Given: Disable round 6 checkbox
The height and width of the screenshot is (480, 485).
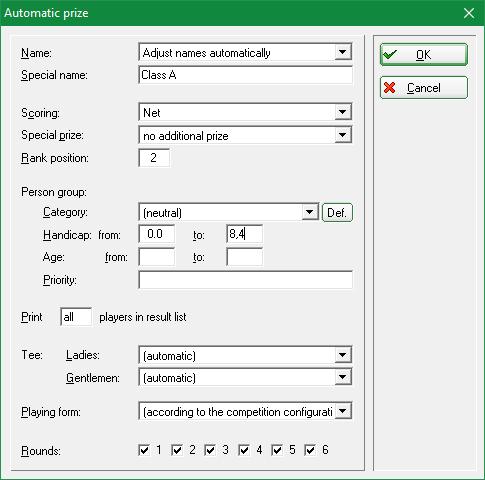Looking at the screenshot, I should coord(310,450).
